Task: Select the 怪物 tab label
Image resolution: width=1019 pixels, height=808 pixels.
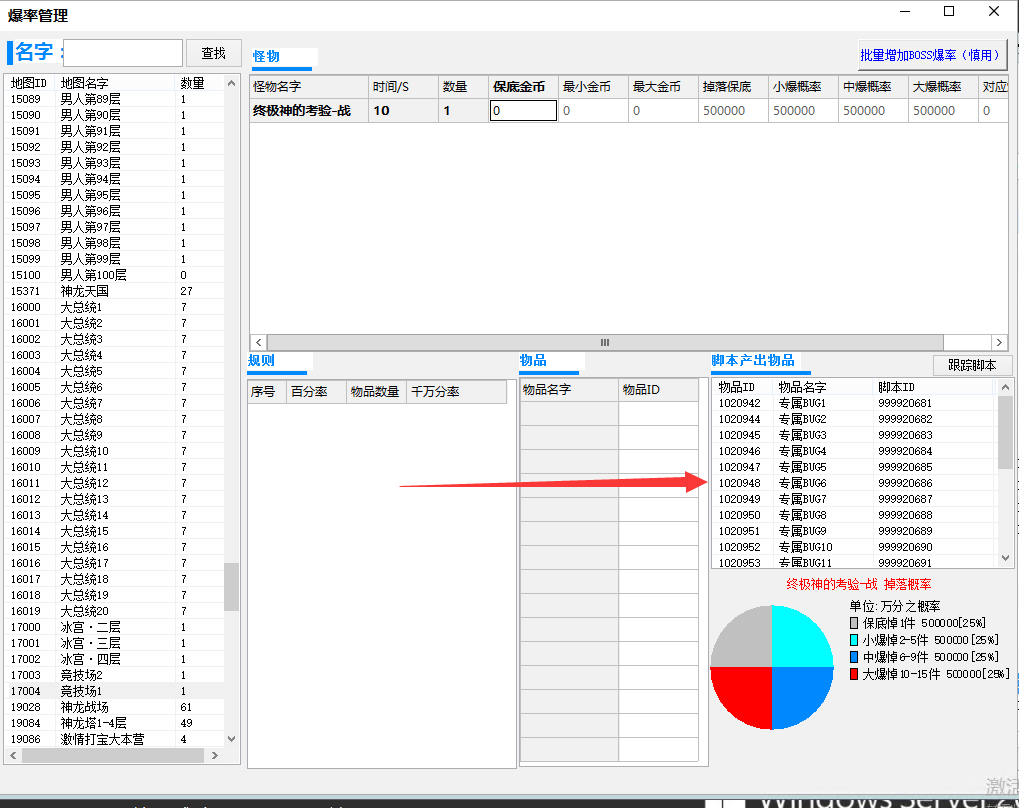Action: [266, 57]
